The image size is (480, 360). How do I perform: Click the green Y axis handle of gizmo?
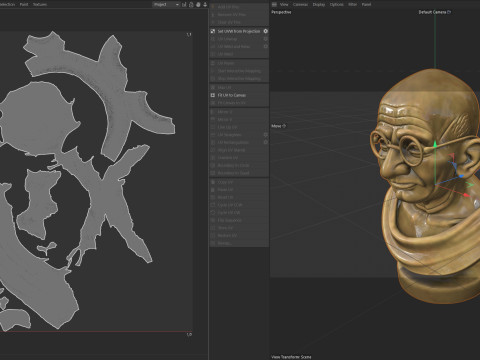(x=435, y=144)
